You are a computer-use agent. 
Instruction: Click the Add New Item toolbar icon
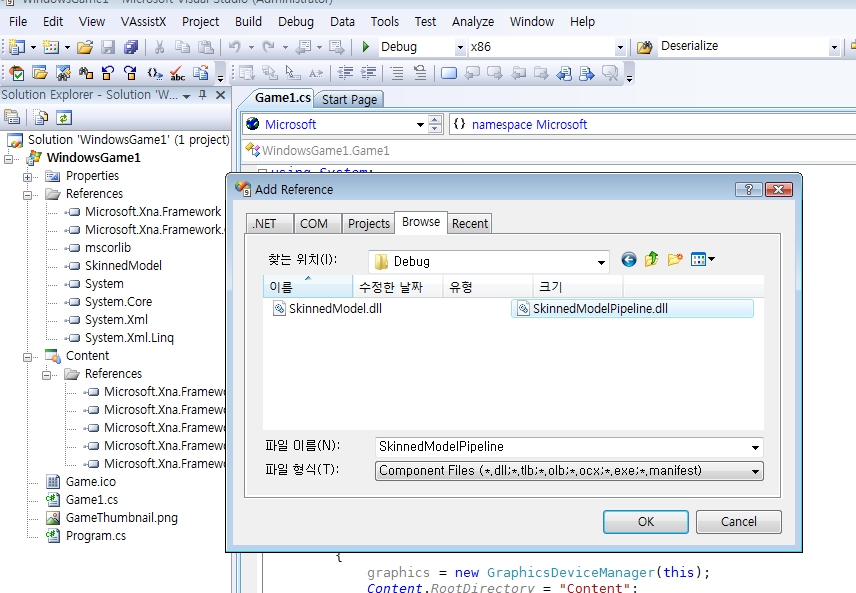point(51,47)
